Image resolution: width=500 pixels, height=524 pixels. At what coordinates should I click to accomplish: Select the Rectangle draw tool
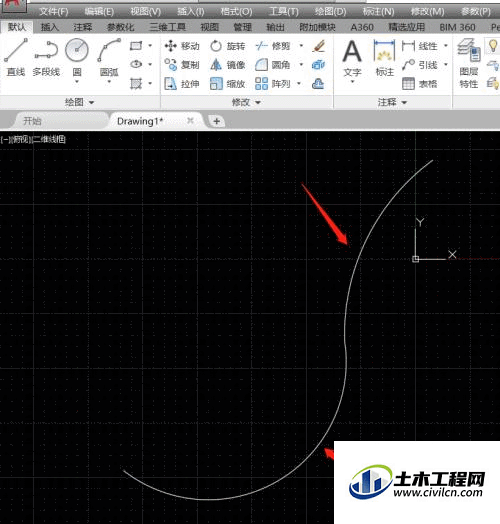pyautogui.click(x=136, y=45)
